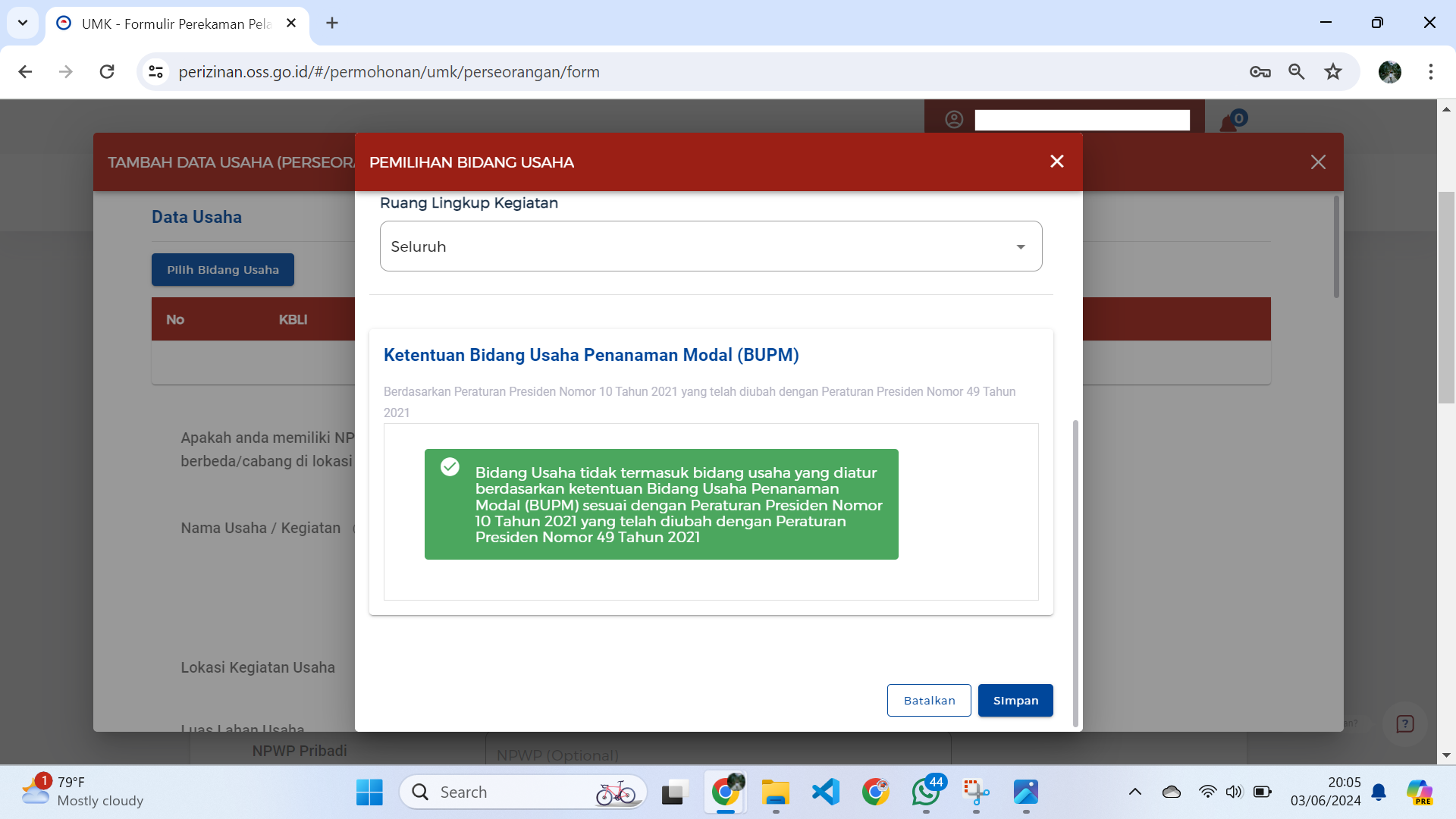
Task: Open Wi-Fi network settings tray icon
Action: (1207, 792)
